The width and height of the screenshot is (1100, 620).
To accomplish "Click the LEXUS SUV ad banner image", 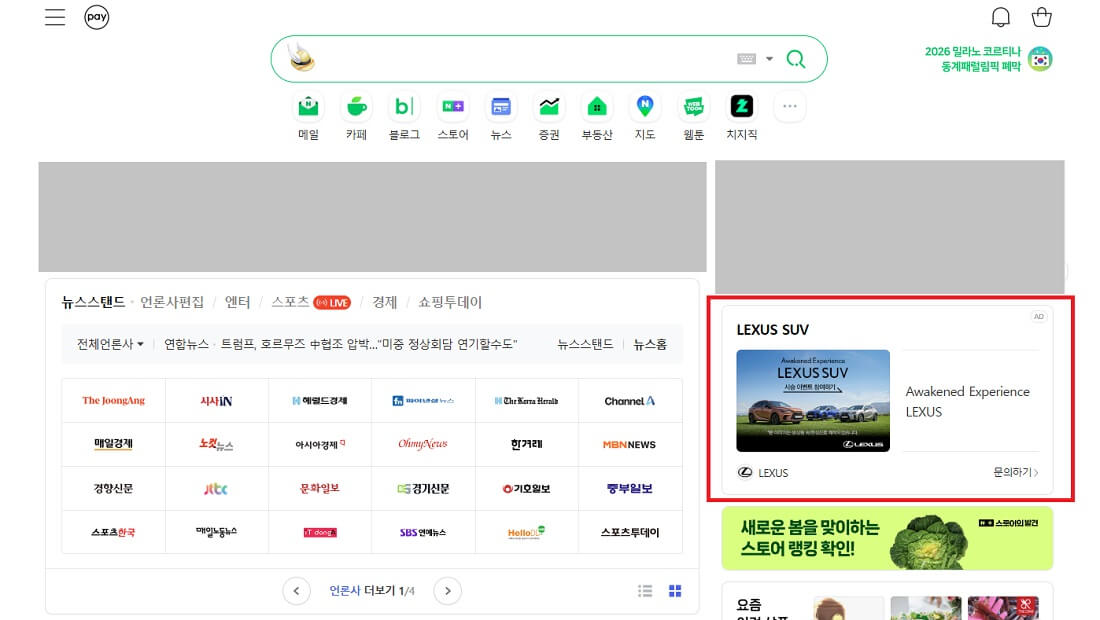I will [x=813, y=399].
